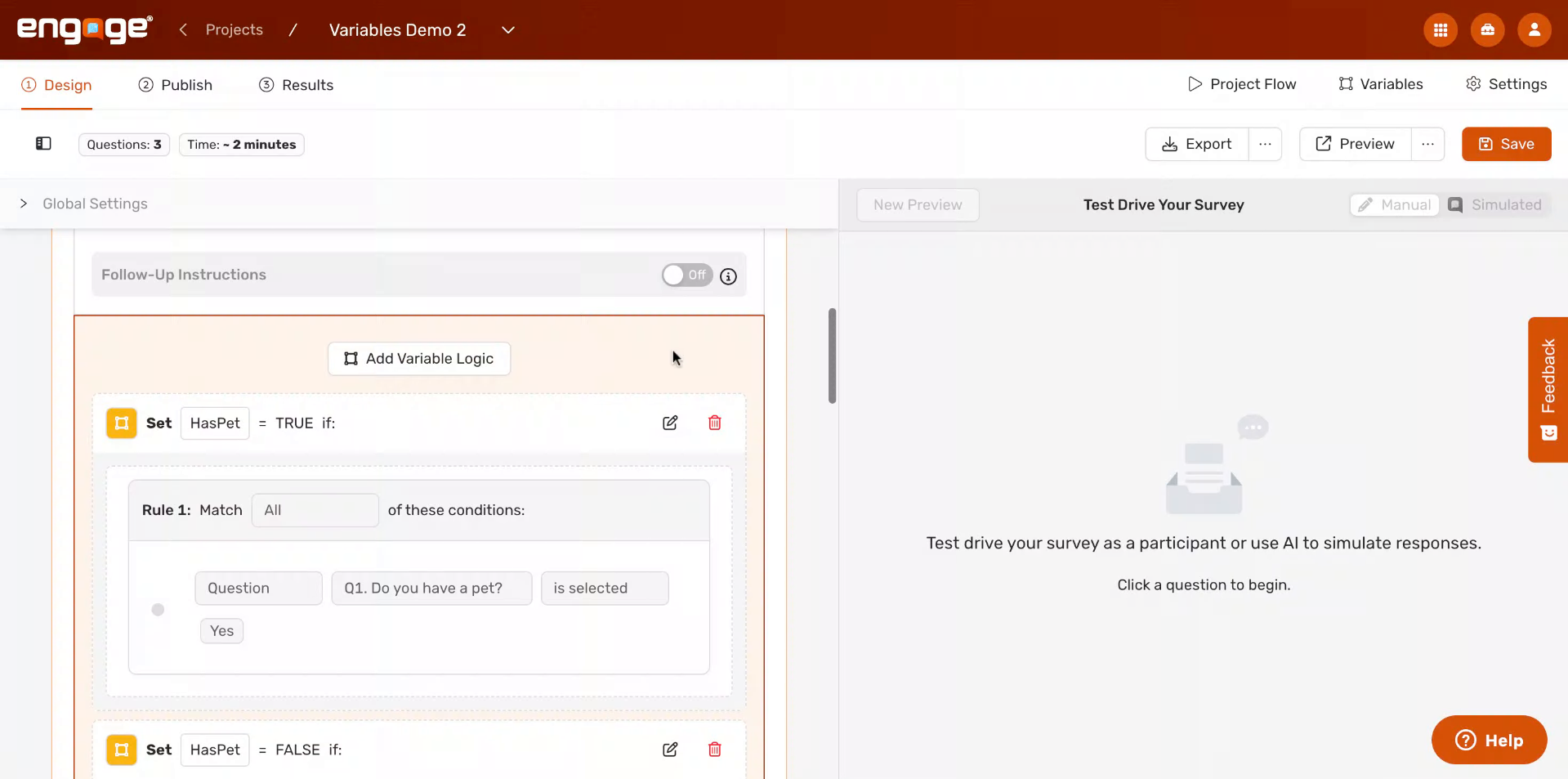Open the Feedback side tab
Image resolution: width=1568 pixels, height=779 pixels.
point(1548,390)
